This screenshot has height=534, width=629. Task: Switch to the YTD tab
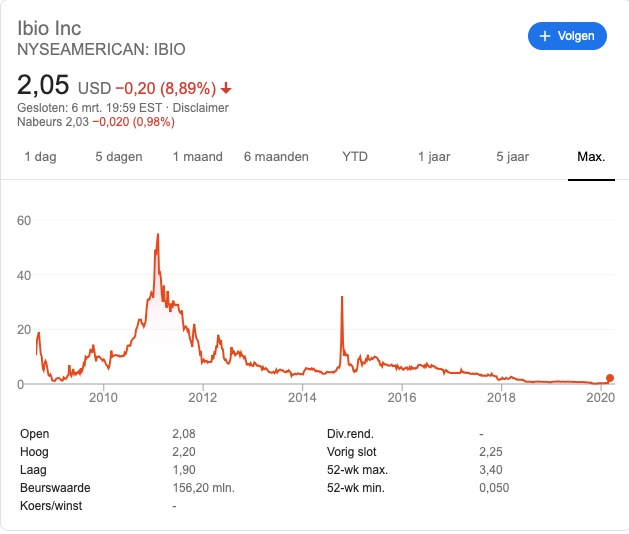coord(355,157)
